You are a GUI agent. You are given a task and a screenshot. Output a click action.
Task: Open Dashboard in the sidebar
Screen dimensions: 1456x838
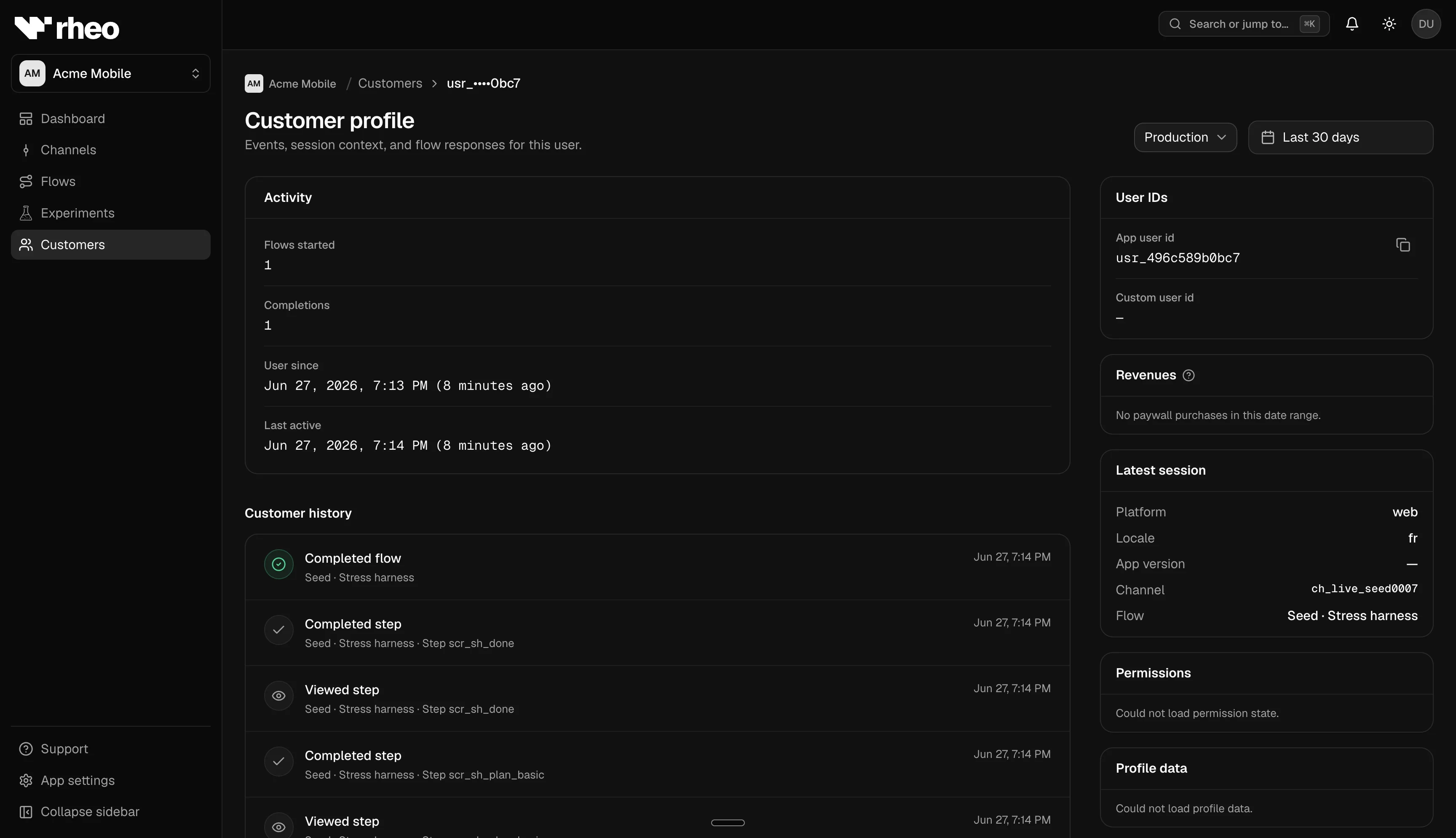(110, 118)
